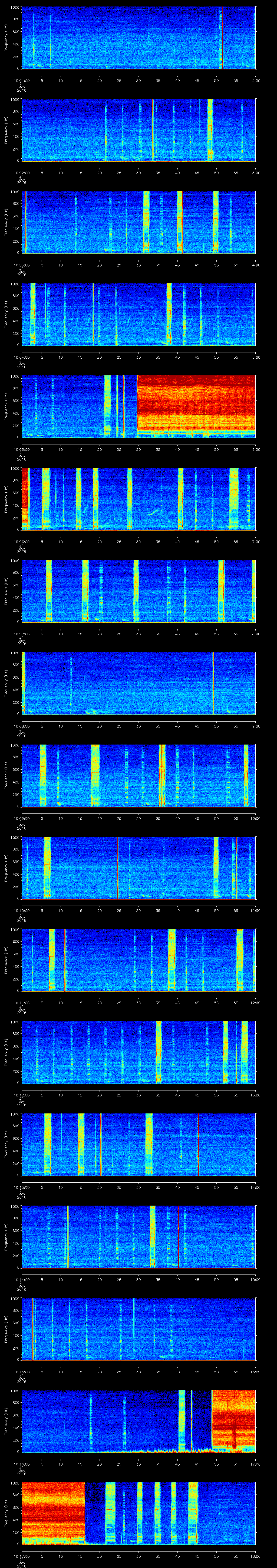Click the Frequency (Hz) axis label of the 10:01:00 panel
Screen dimensions: 277x1568
[x=6, y=38]
